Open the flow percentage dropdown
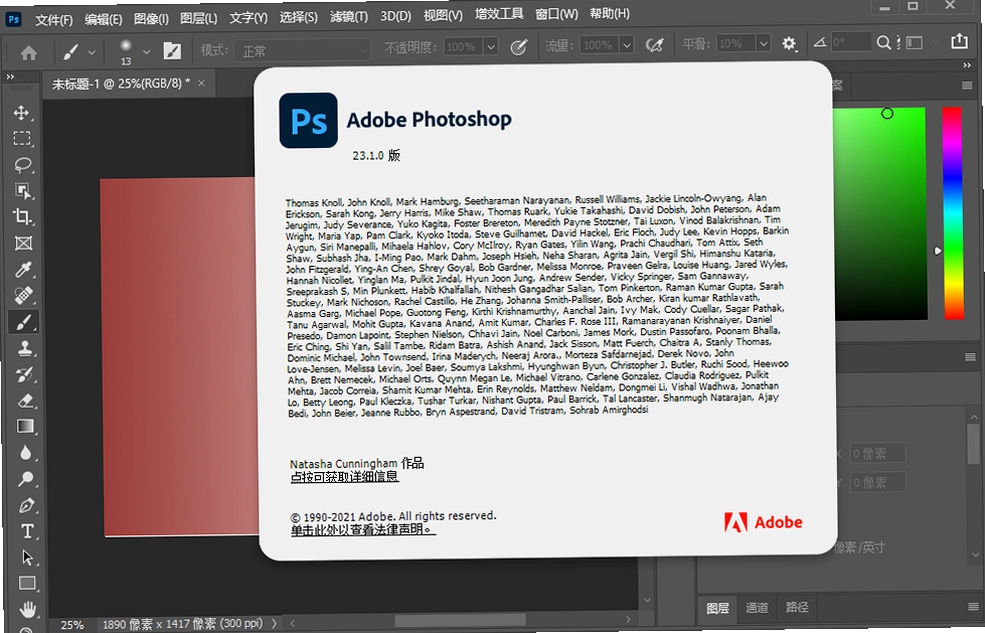This screenshot has width=985, height=633. pos(626,45)
